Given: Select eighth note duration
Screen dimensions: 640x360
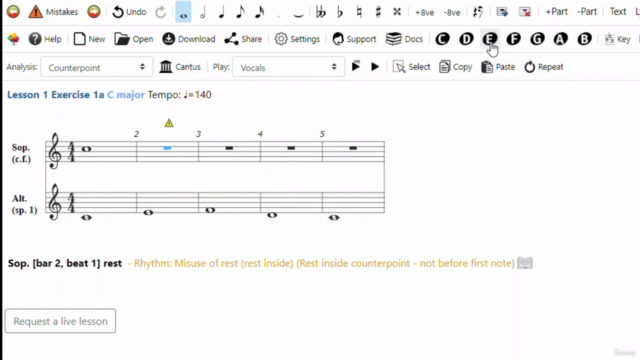Looking at the screenshot, I should 240,12.
